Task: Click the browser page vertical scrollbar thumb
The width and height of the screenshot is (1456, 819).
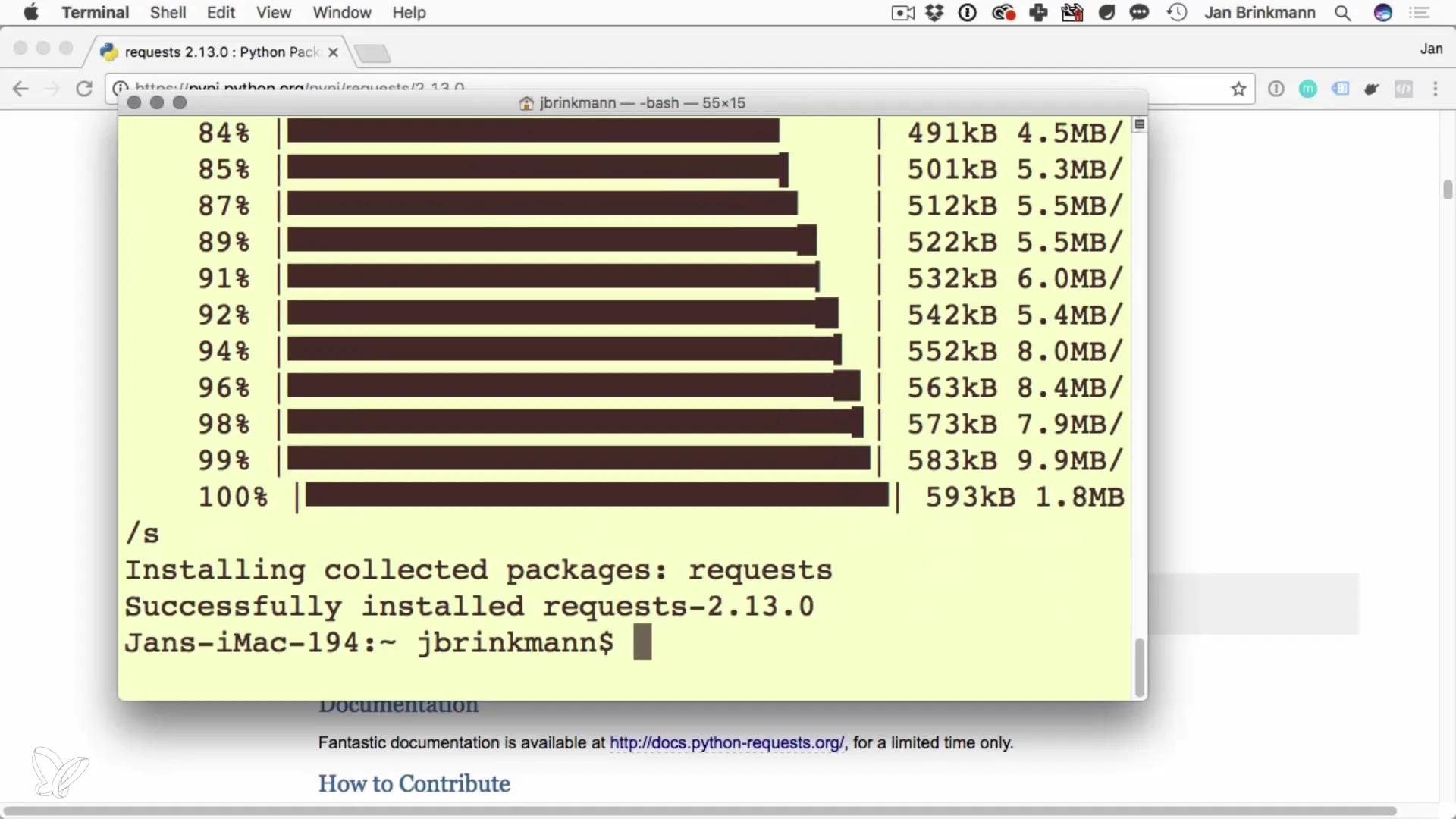Action: (1448, 190)
